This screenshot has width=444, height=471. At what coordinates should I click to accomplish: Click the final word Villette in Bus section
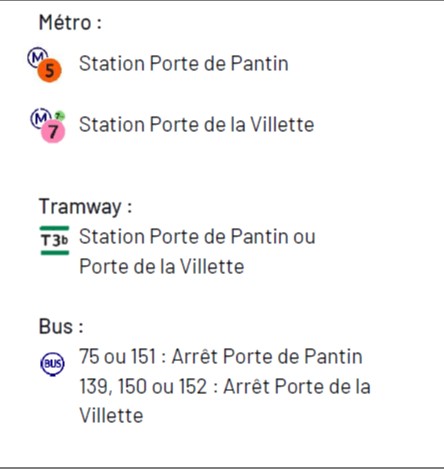point(111,416)
